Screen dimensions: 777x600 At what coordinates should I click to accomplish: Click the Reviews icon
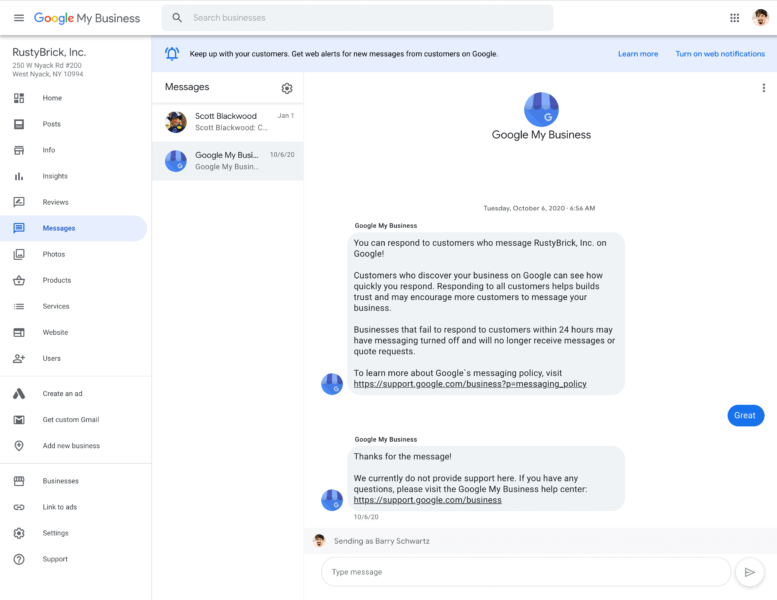pyautogui.click(x=19, y=202)
